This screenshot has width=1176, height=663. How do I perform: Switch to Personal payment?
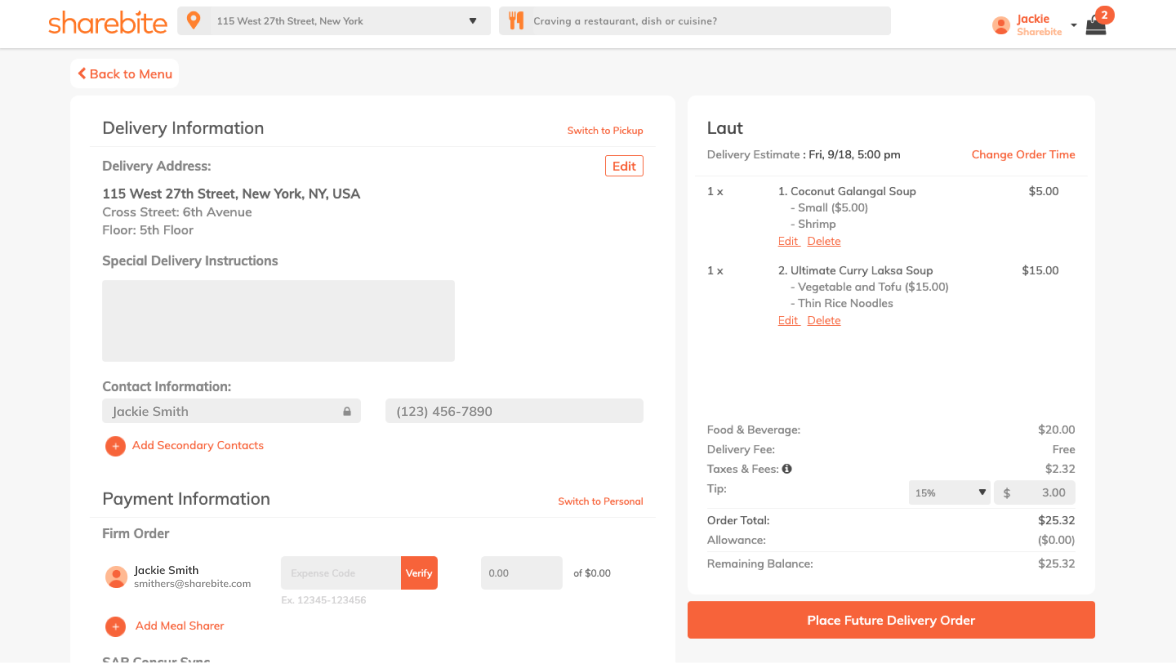pyautogui.click(x=600, y=502)
